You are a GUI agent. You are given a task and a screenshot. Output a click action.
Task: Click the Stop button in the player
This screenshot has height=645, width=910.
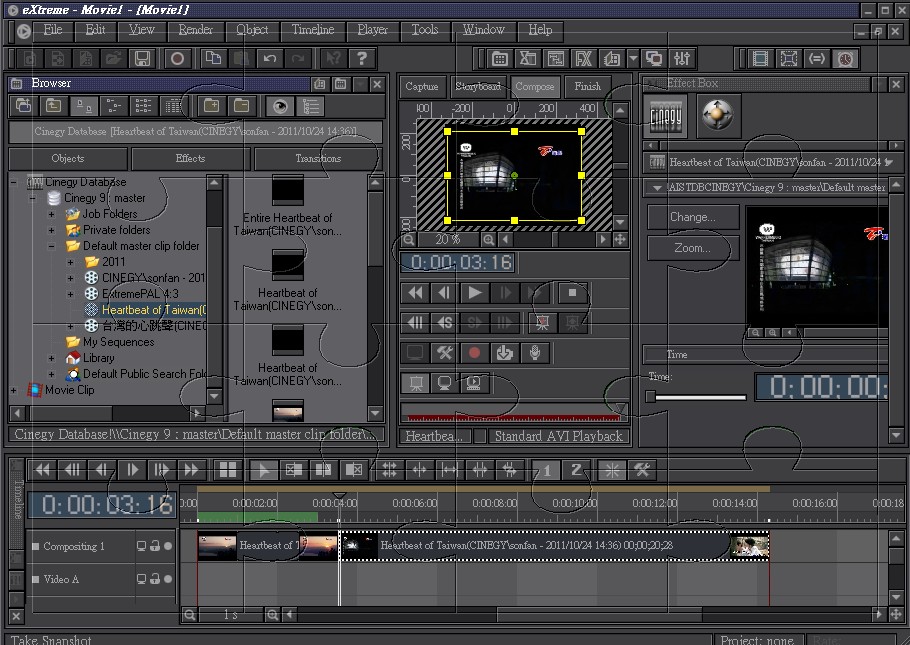pos(572,293)
